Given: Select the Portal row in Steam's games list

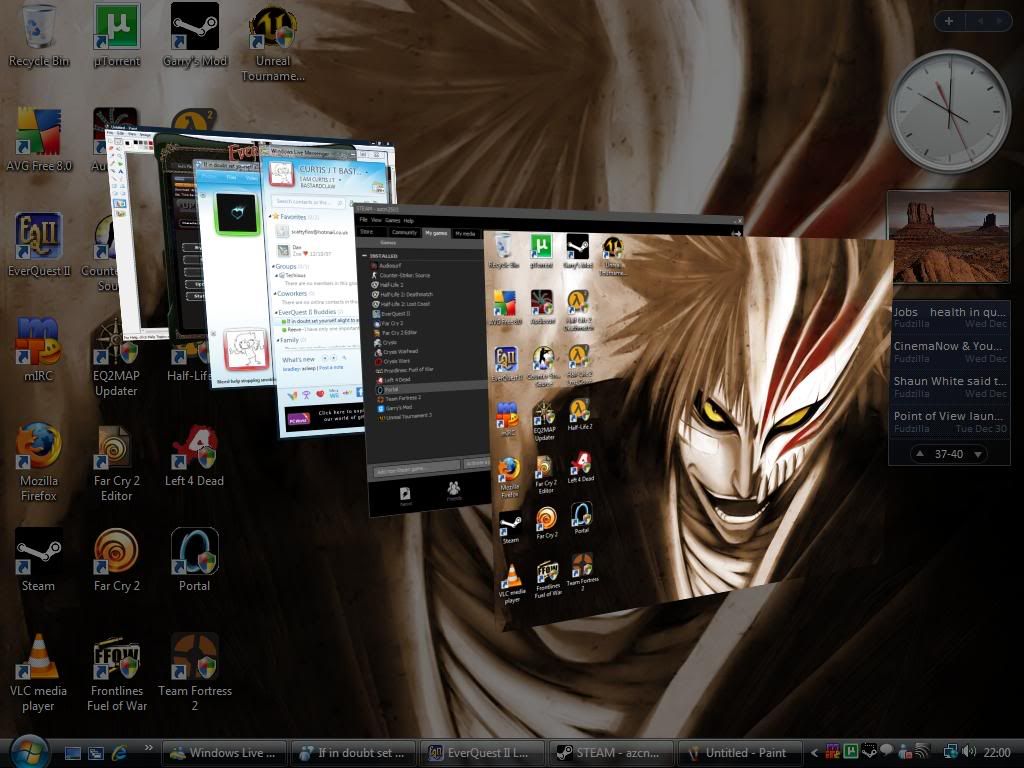Looking at the screenshot, I should tap(431, 389).
